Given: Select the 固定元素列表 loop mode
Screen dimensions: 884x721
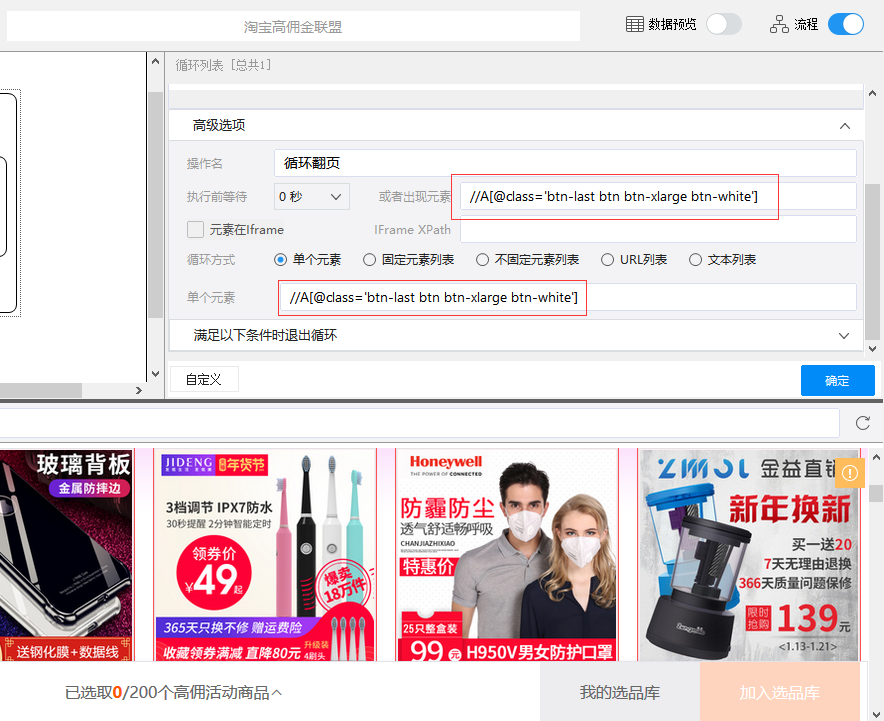Looking at the screenshot, I should [369, 260].
